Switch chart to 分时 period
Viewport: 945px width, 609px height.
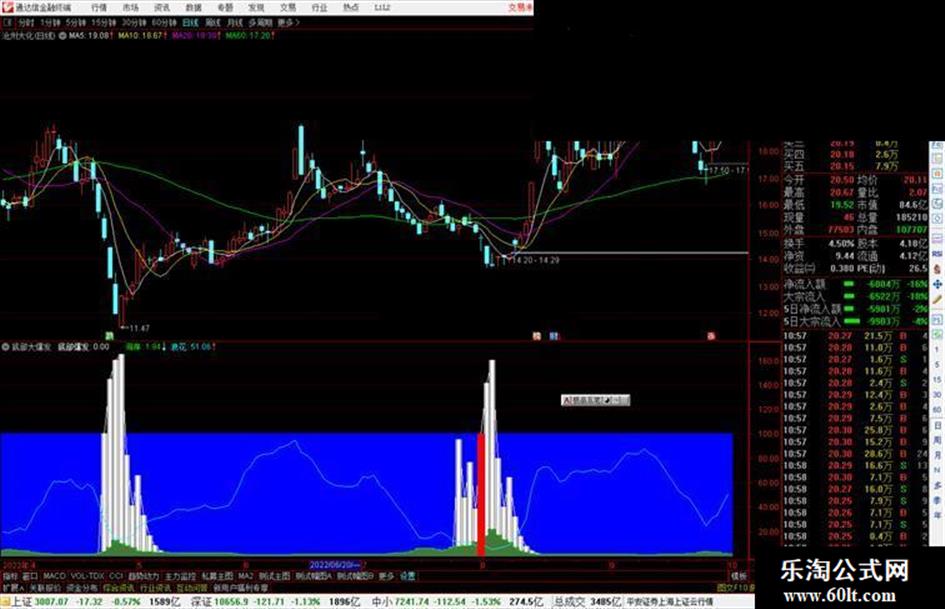(26, 22)
